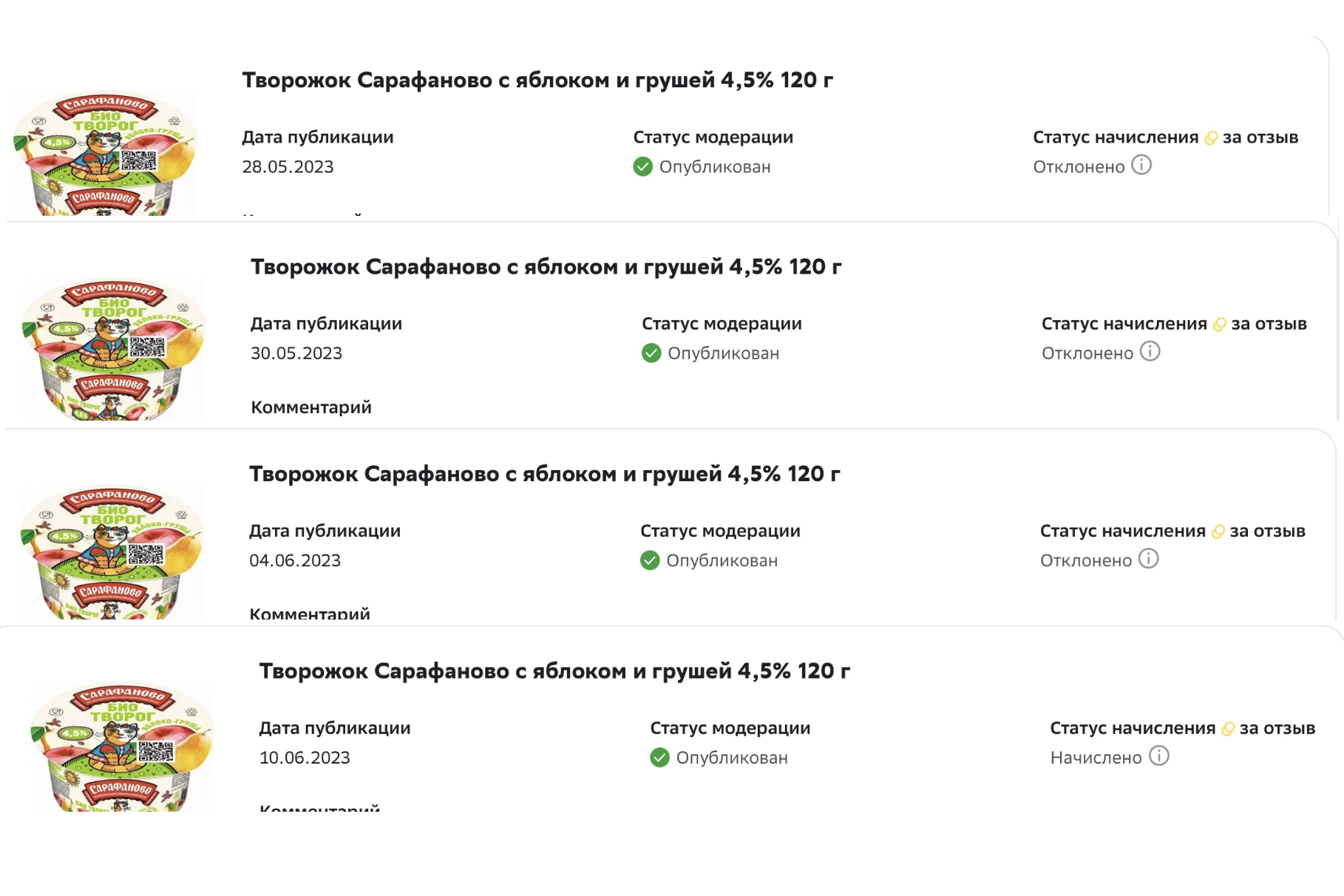
Task: Open product thumbnail of 10.06.2023 review
Action: pyautogui.click(x=122, y=747)
